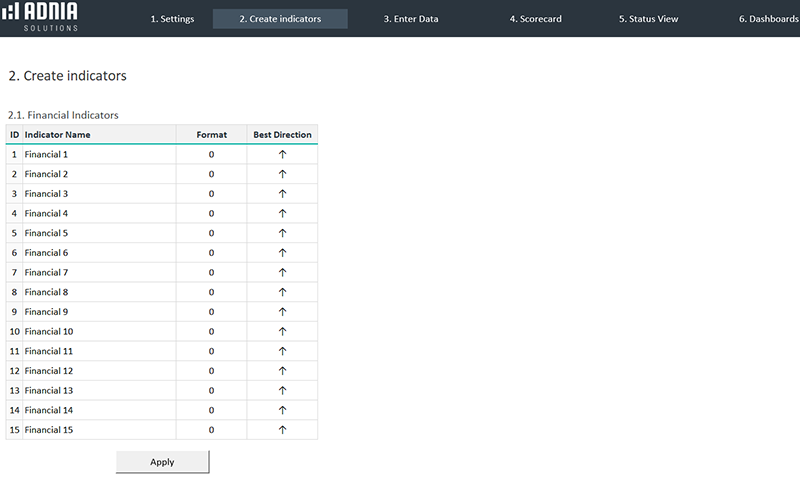This screenshot has height=483, width=800.
Task: Switch to the 3. Enter Data tab
Action: point(410,19)
